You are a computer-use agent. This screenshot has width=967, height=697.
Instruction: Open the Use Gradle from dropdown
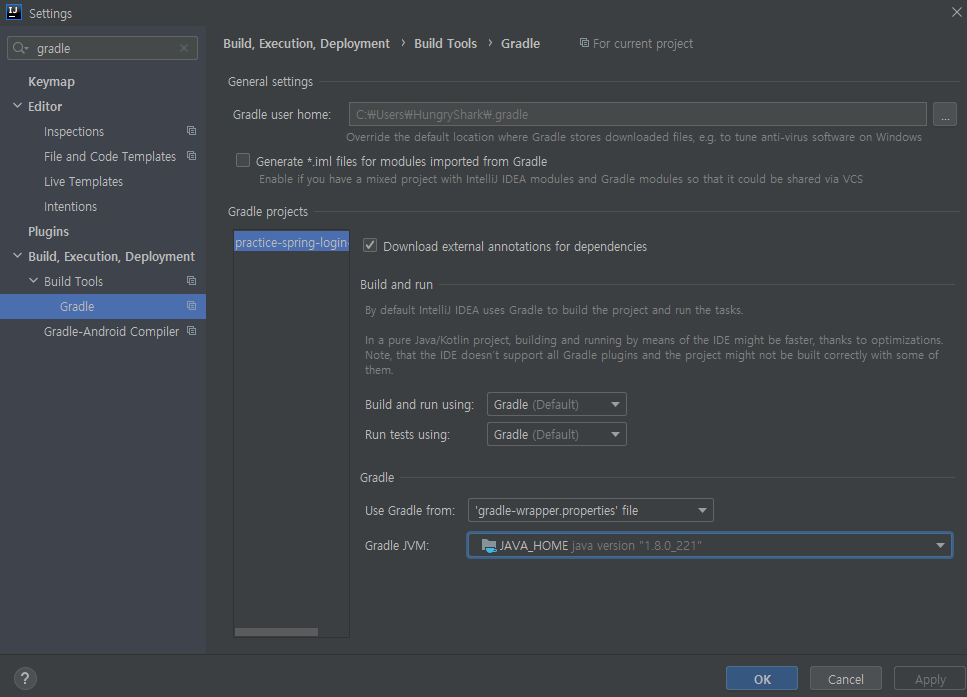coord(591,510)
